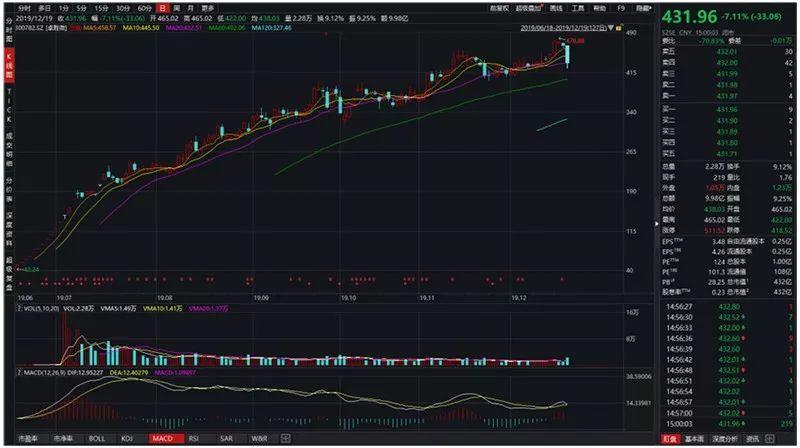The image size is (800, 448).
Task: Open the dropdown arrow next to the date range
Action: (x=611, y=28)
